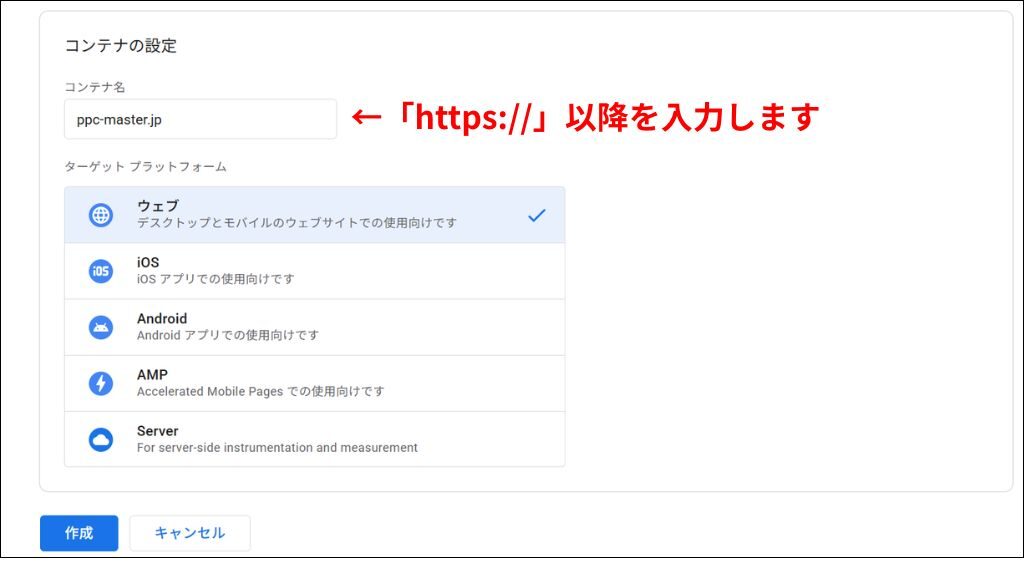Click the Android アプリでの使用向けです description
The image size is (1024, 565).
click(228, 335)
